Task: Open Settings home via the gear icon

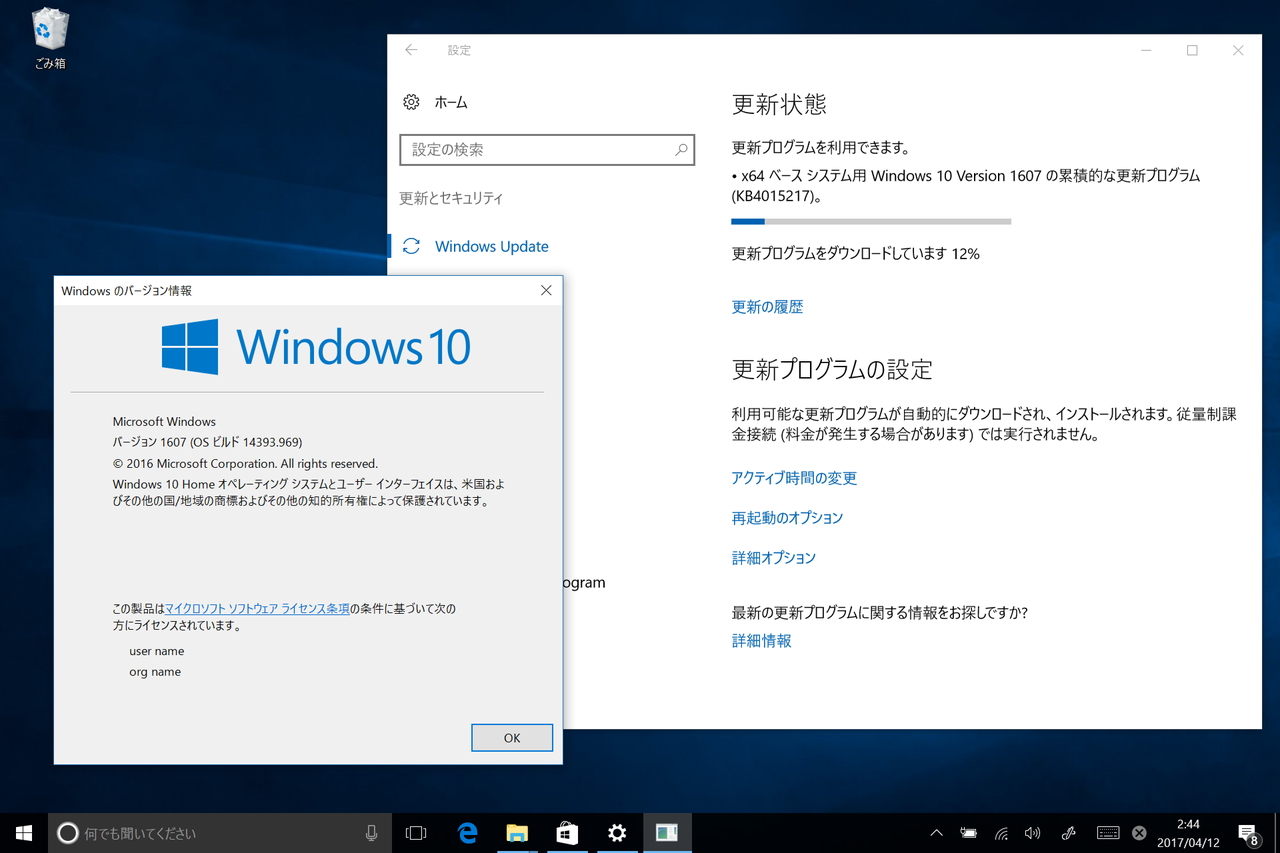Action: coord(411,101)
